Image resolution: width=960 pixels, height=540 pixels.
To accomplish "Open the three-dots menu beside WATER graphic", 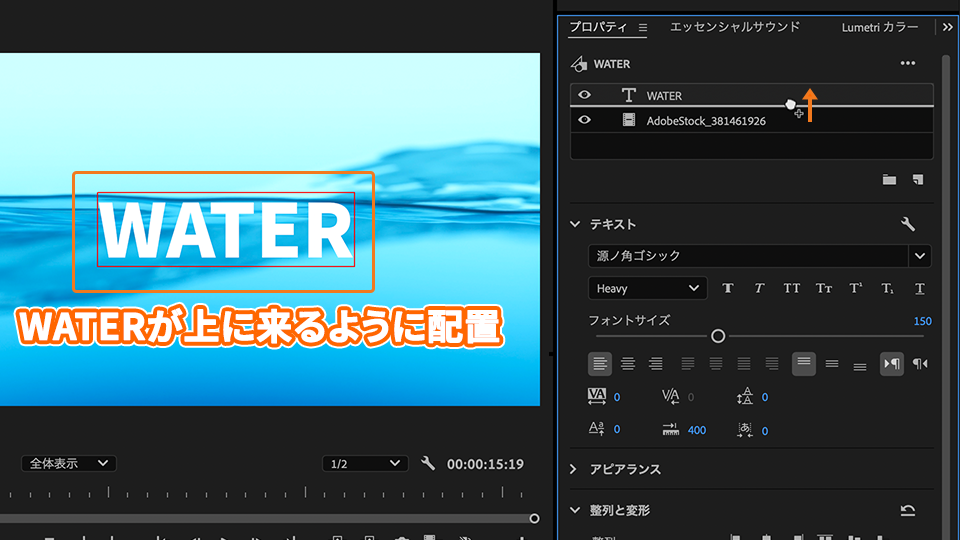I will [908, 64].
